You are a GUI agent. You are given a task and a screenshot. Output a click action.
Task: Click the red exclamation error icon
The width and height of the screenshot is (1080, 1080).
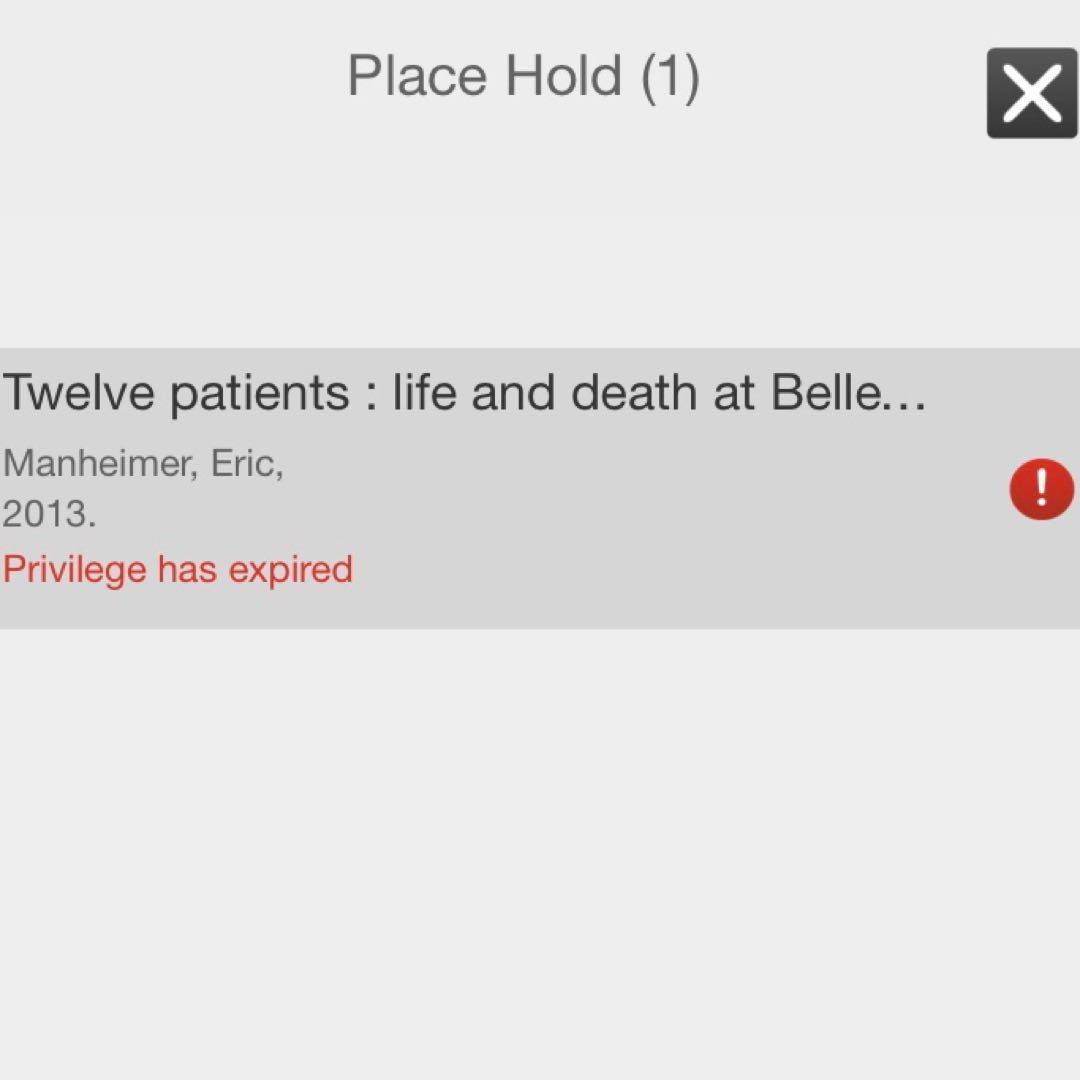pyautogui.click(x=1041, y=489)
